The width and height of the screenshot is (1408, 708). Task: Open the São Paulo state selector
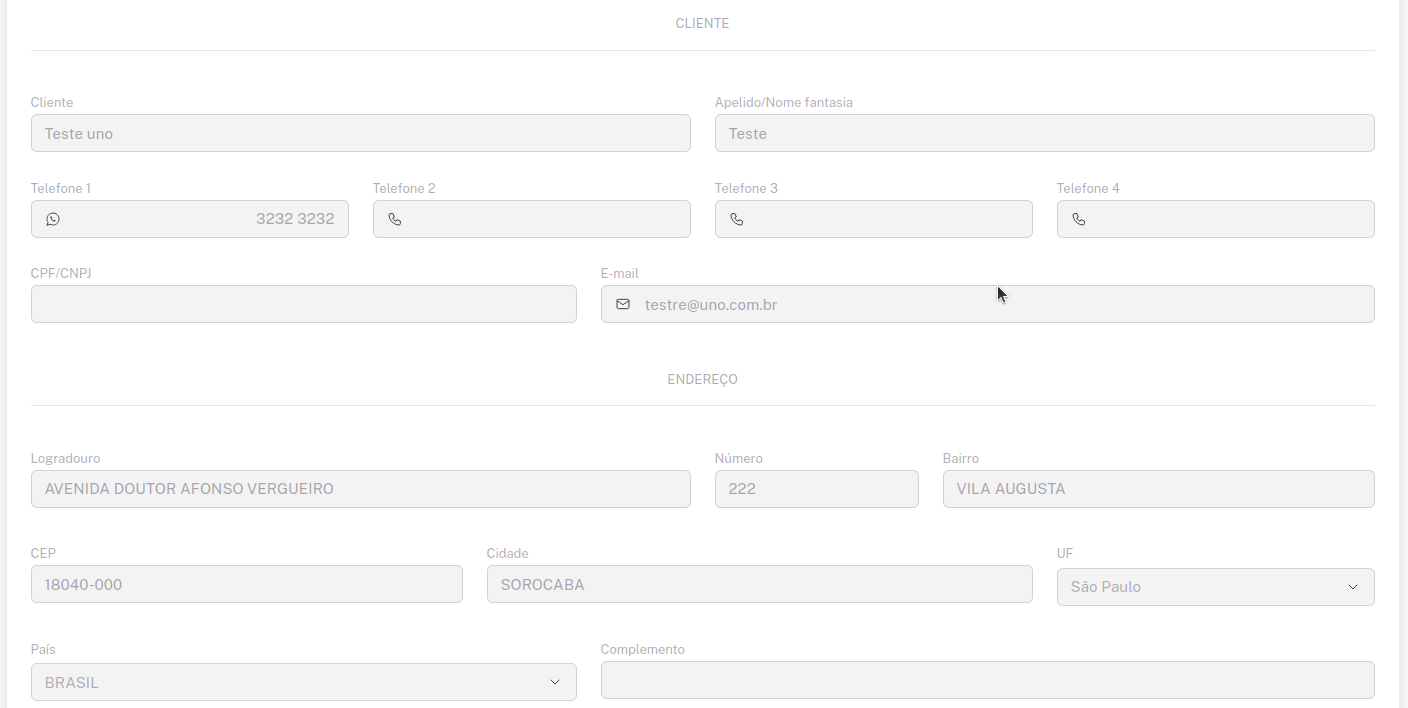(x=1200, y=587)
